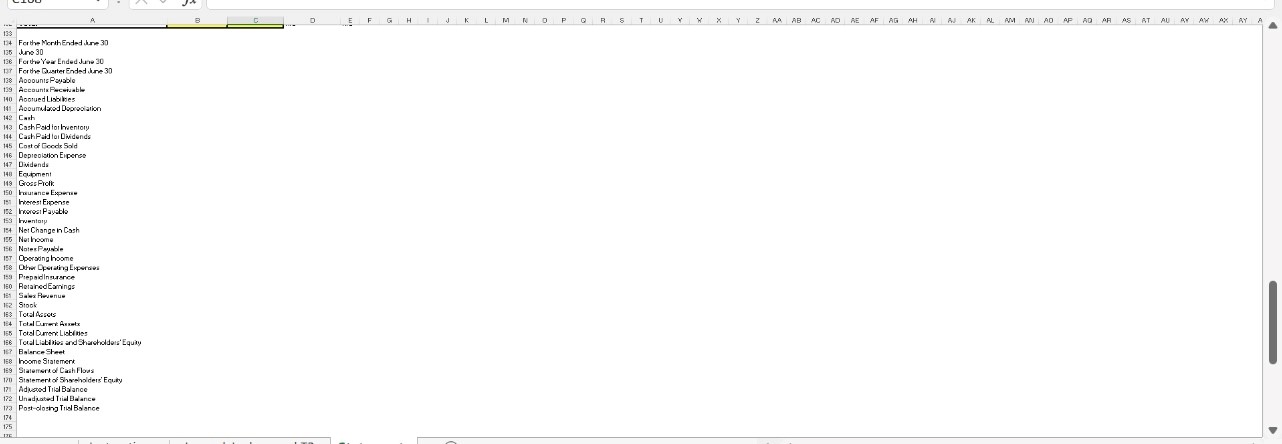
Task: Select the 'Income Statement' cell
Action: pos(92,361)
